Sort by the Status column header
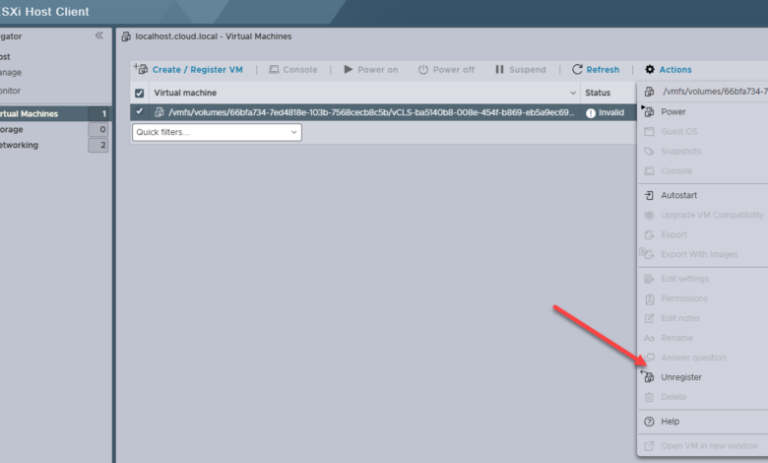This screenshot has width=768, height=463. [x=598, y=93]
